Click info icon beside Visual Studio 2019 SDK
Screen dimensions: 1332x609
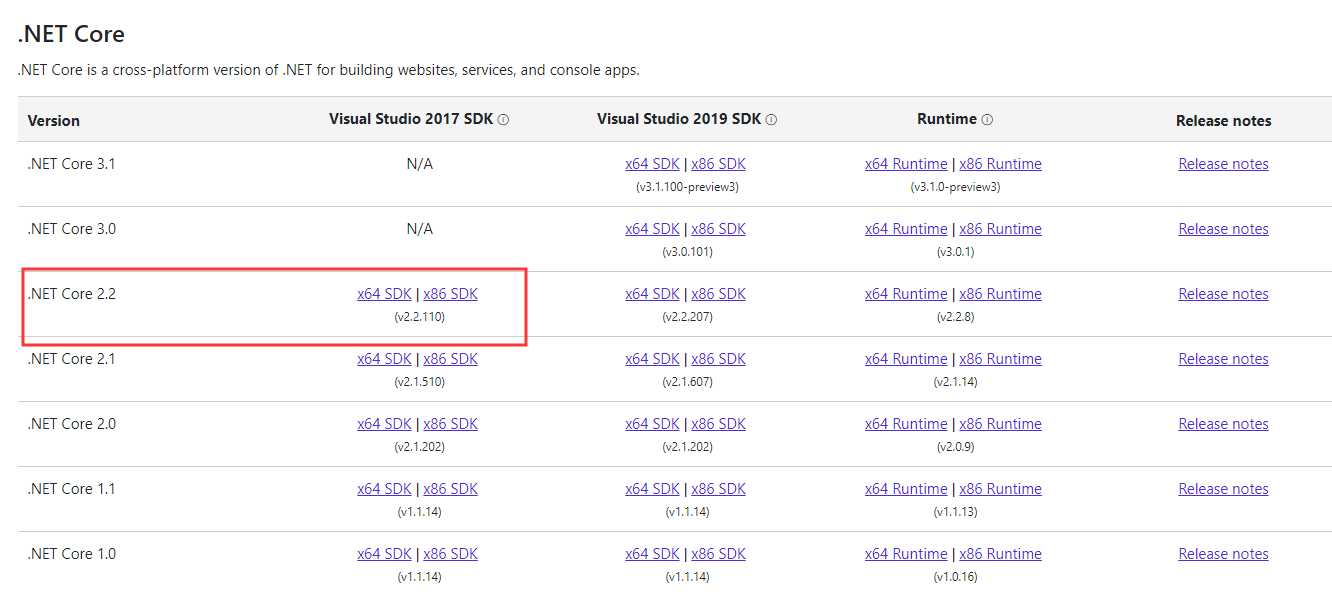pyautogui.click(x=771, y=120)
